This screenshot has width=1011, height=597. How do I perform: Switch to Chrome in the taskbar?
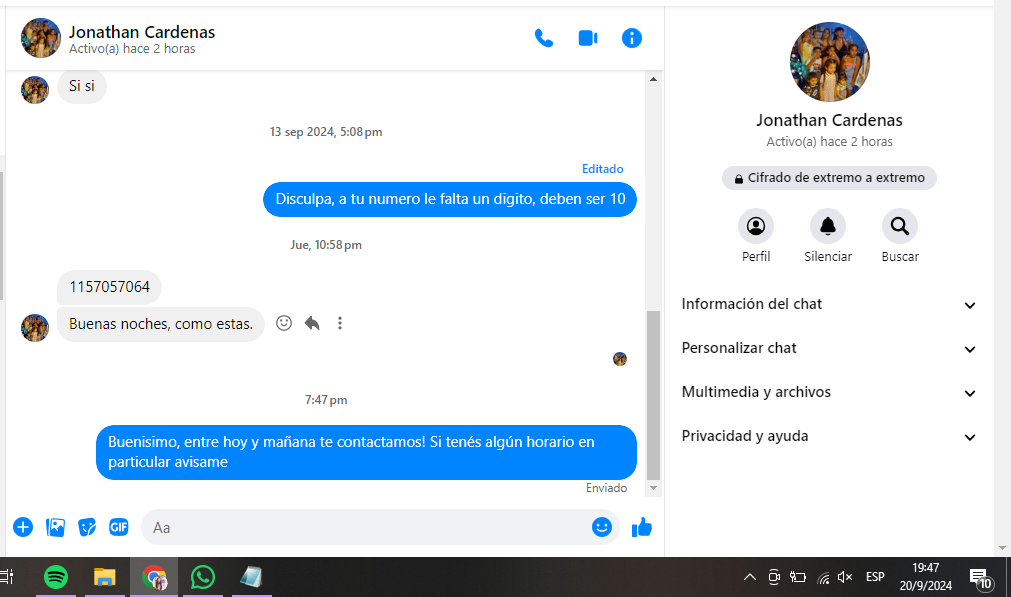154,577
